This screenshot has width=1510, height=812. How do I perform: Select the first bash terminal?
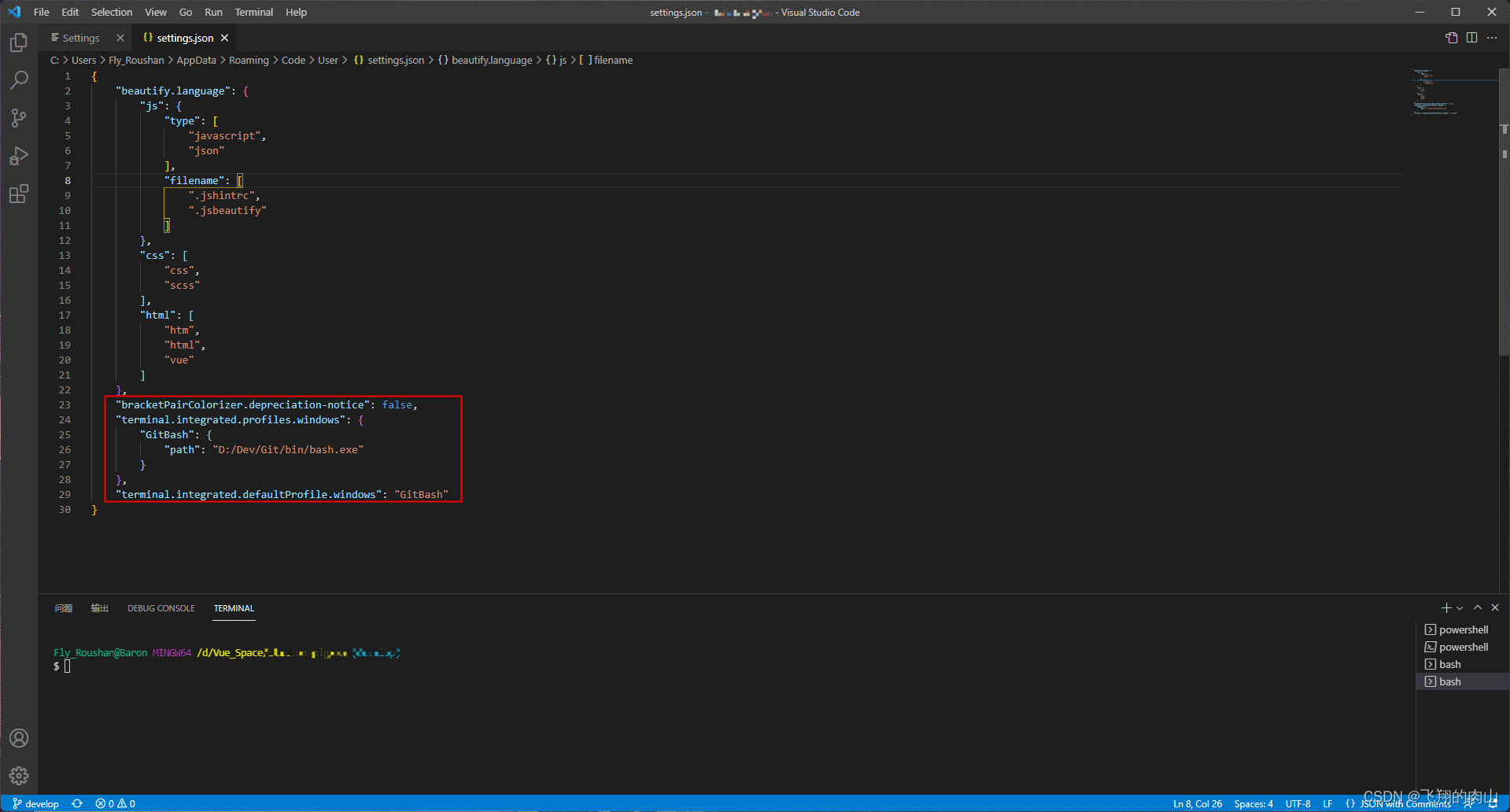point(1463,664)
